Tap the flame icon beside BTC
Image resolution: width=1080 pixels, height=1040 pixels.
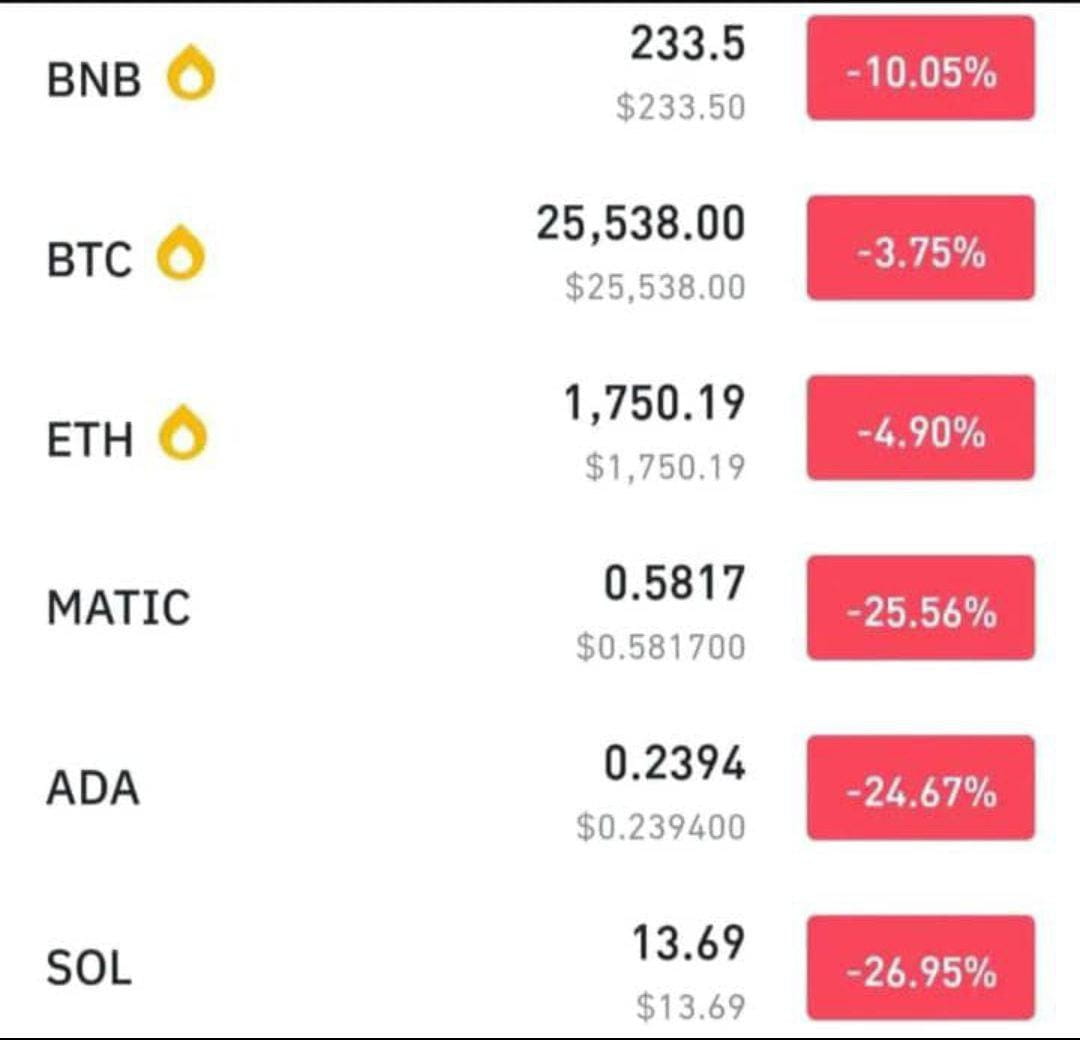click(181, 253)
